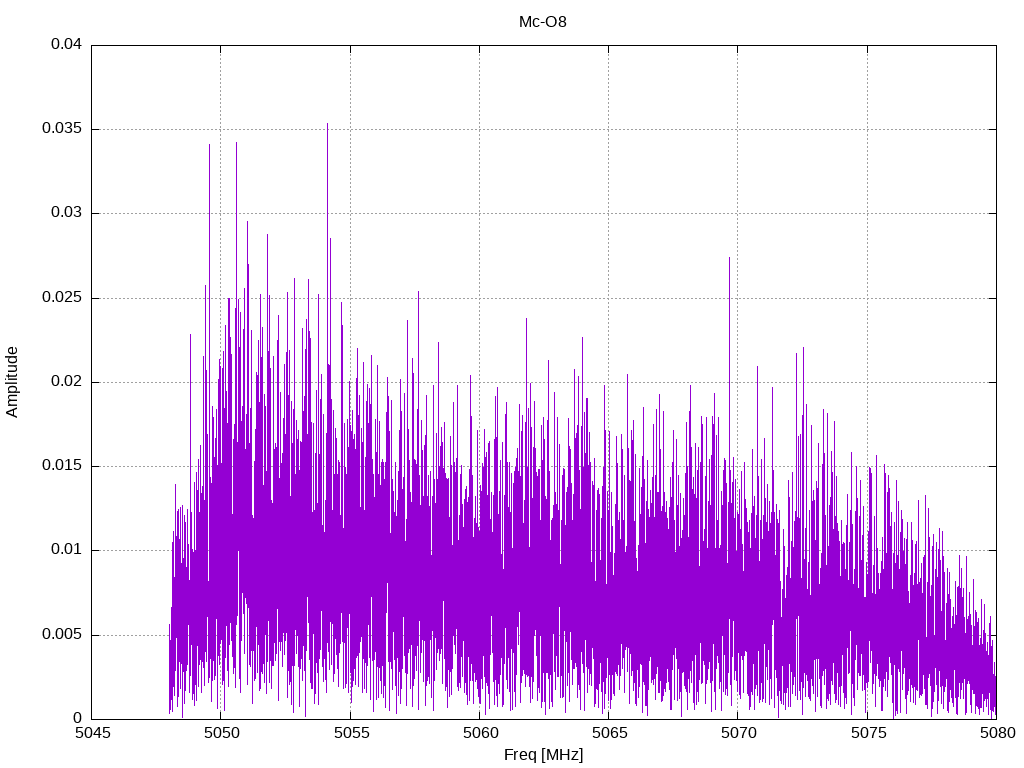The width and height of the screenshot is (1024, 768).
Task: Click the 0.02 y-axis tick label
Action: point(66,382)
